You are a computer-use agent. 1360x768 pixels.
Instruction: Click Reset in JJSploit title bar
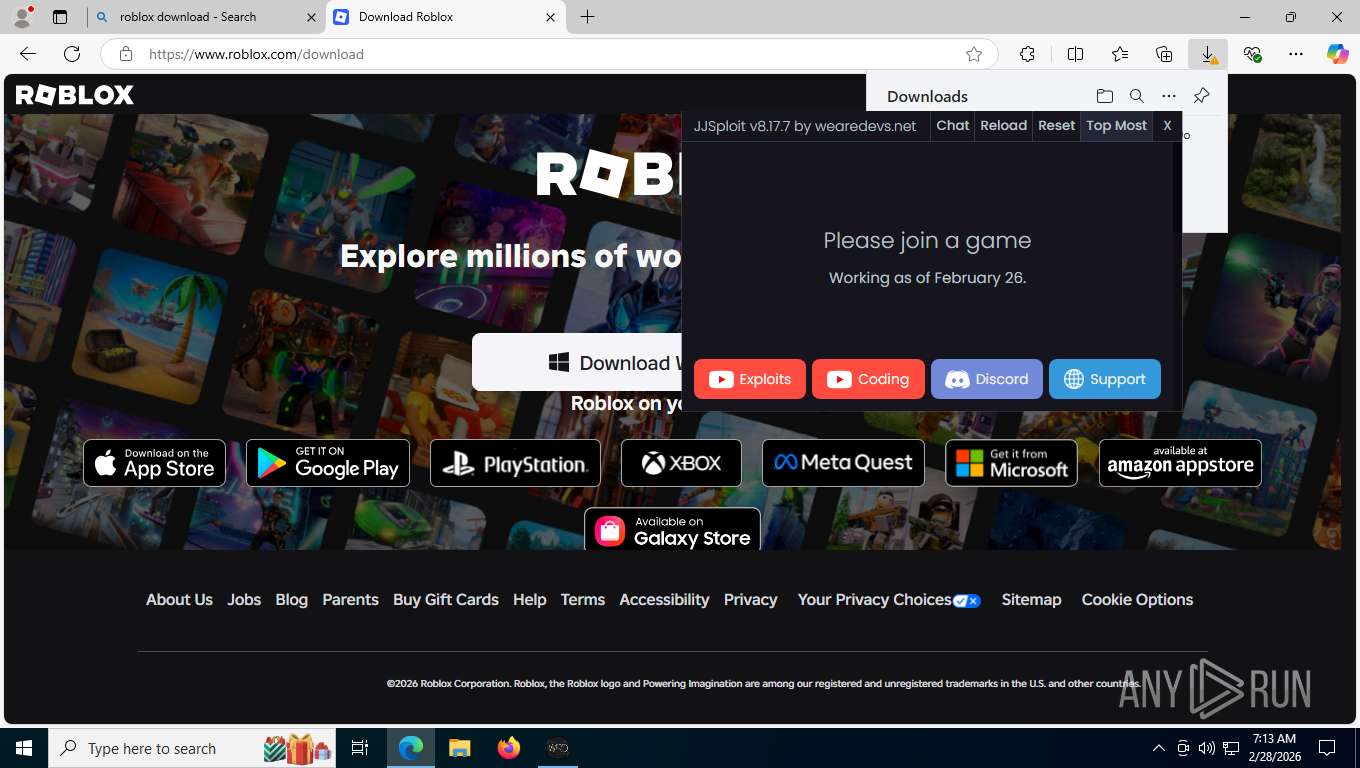(x=1056, y=126)
